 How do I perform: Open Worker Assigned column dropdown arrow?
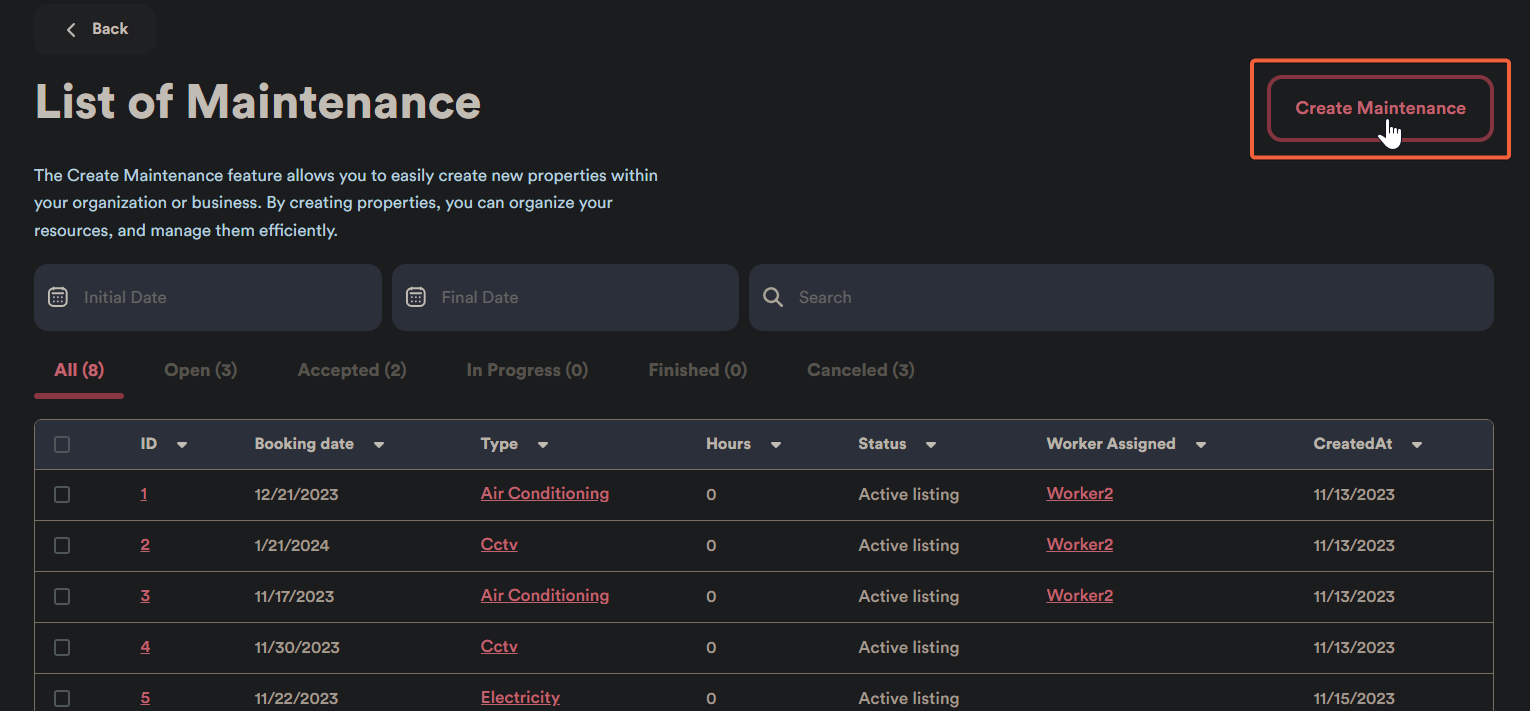pyautogui.click(x=1201, y=445)
